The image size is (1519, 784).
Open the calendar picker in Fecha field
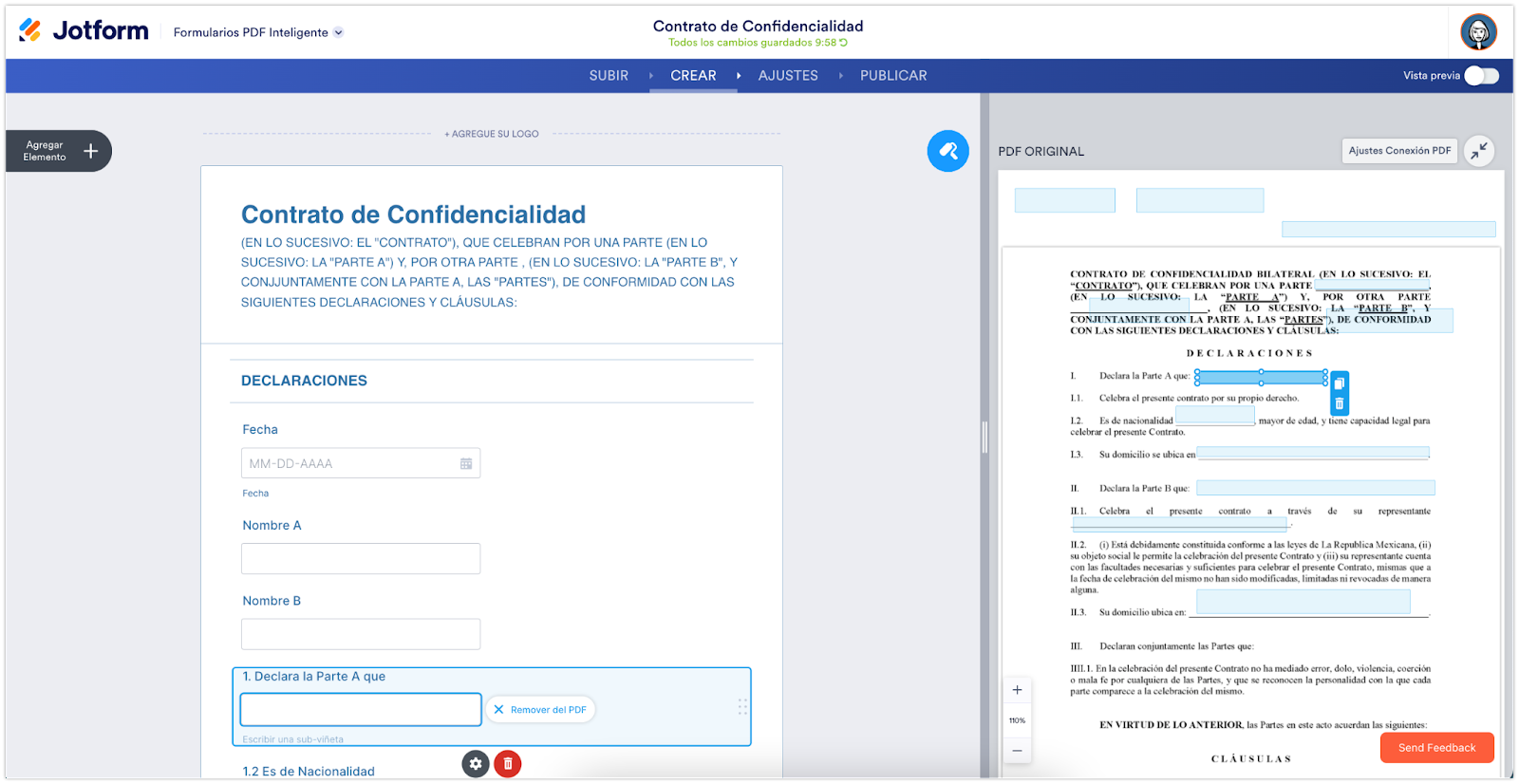point(466,464)
